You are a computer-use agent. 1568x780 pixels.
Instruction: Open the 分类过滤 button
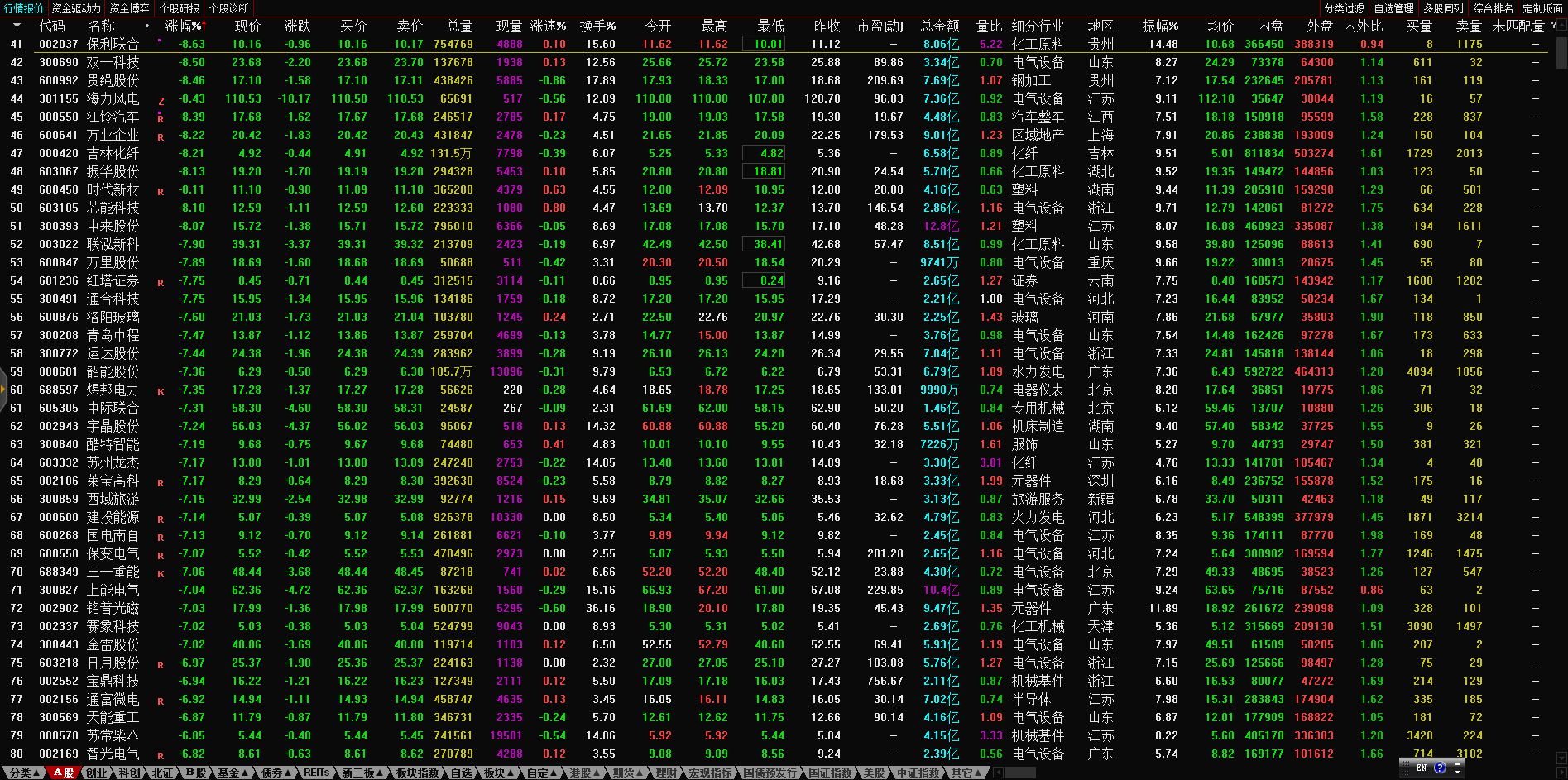(1344, 8)
